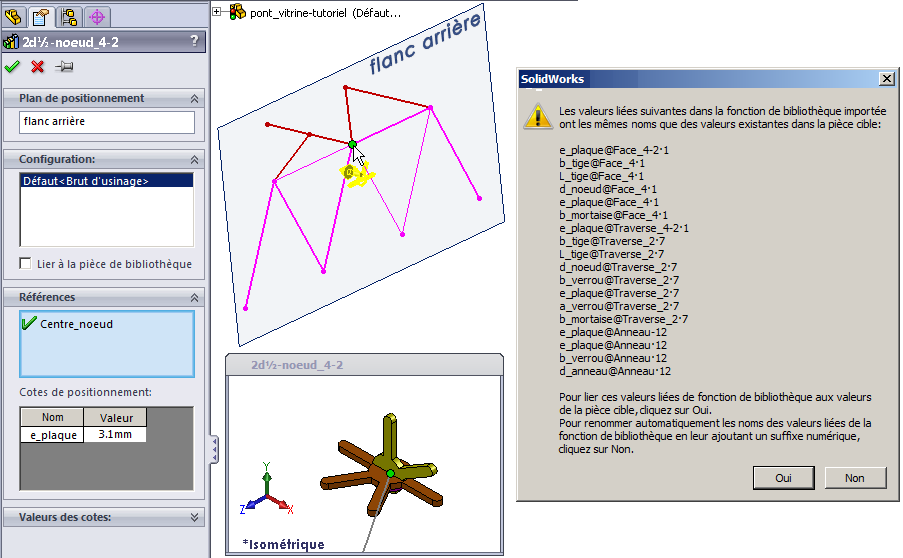Collapse the Références section
The image size is (903, 558).
point(195,298)
